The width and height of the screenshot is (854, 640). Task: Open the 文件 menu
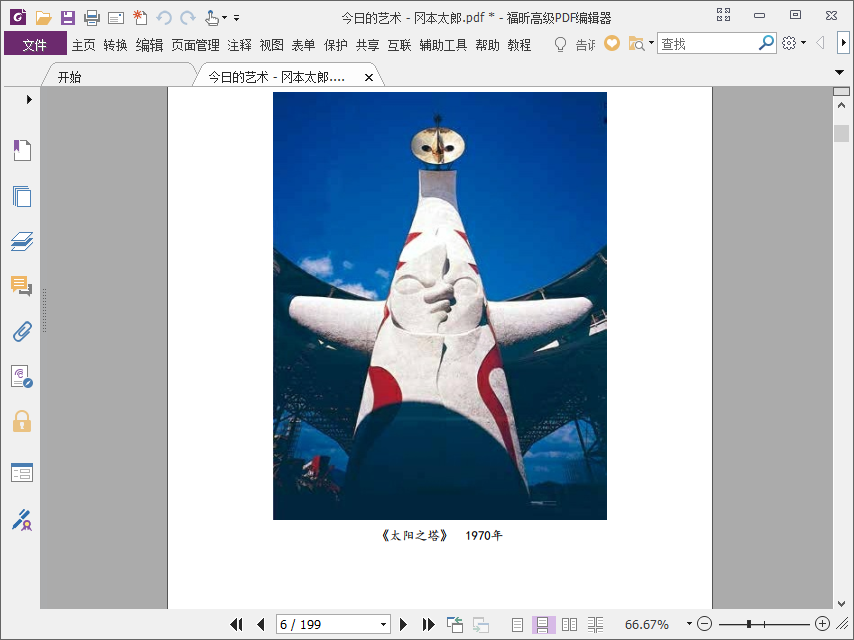click(x=35, y=44)
